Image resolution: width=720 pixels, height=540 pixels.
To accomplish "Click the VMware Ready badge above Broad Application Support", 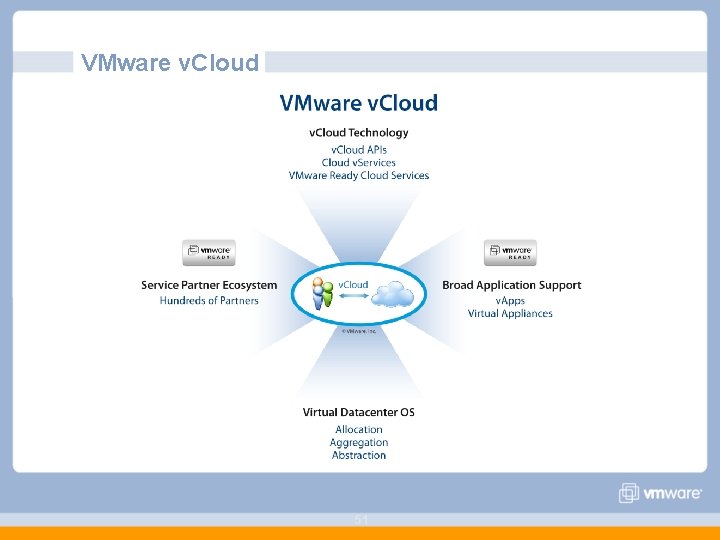I will pos(510,253).
